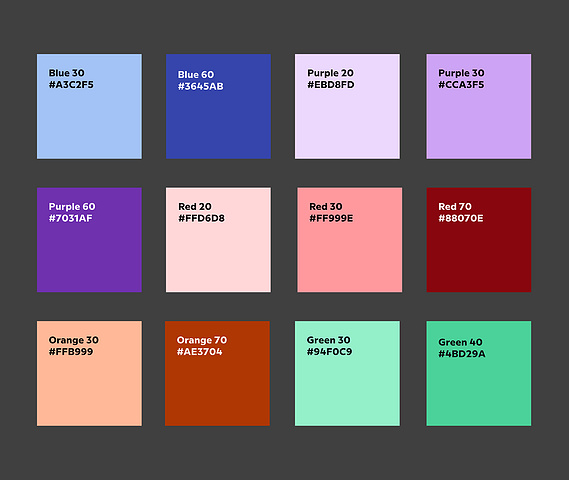Click the 'Green 40' name label

(x=460, y=342)
